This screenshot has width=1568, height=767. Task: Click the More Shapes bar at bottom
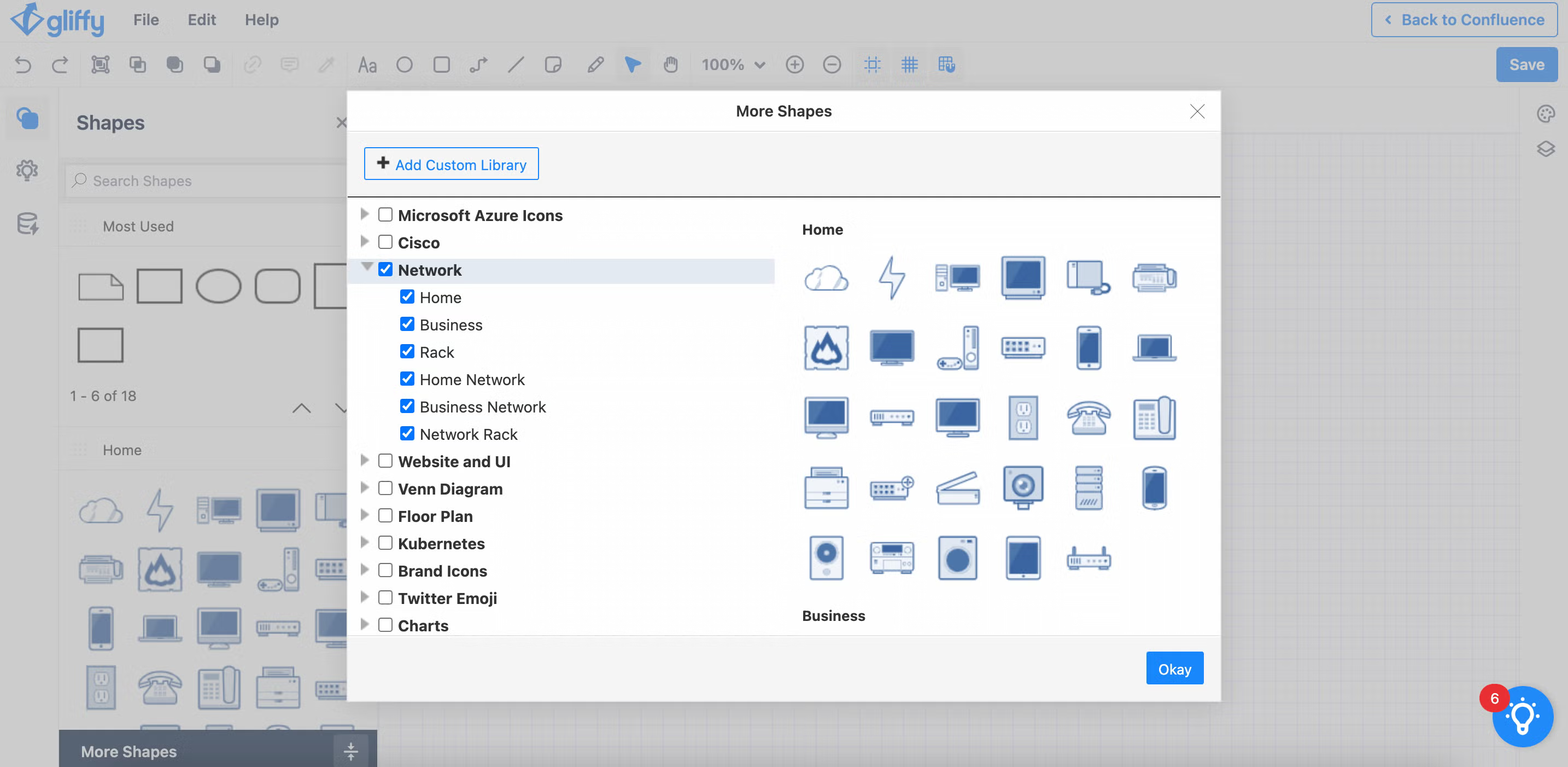(x=218, y=750)
